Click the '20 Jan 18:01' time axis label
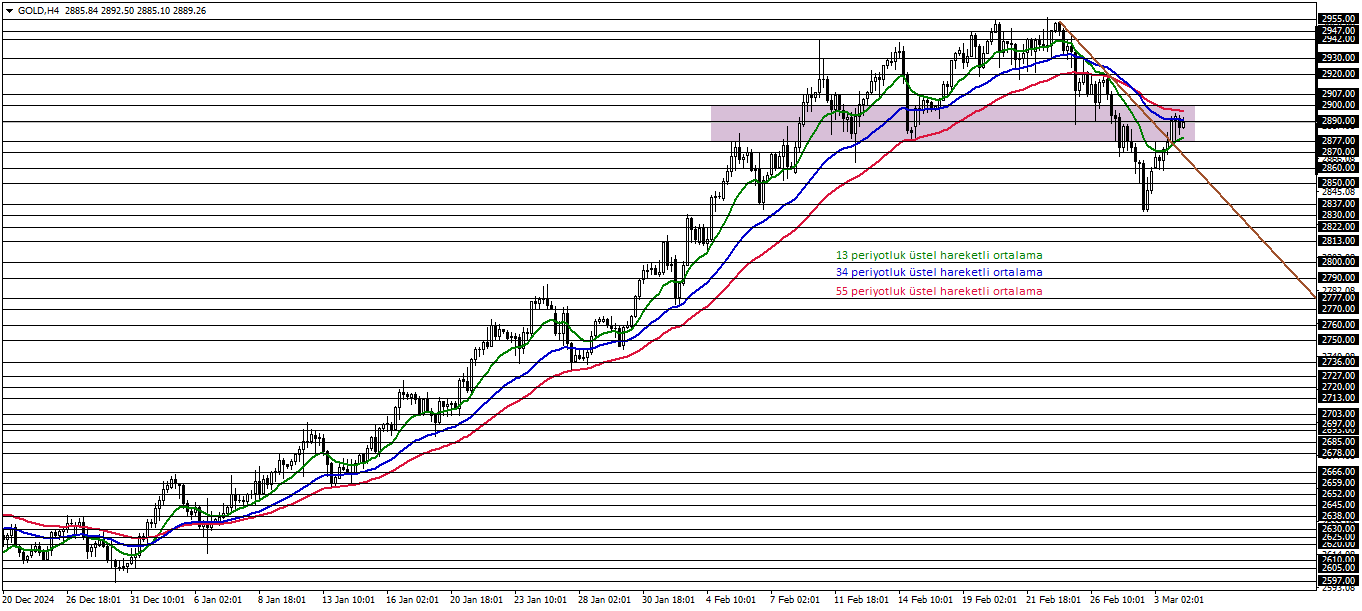Screen dimensions: 1362x611 [x=478, y=600]
